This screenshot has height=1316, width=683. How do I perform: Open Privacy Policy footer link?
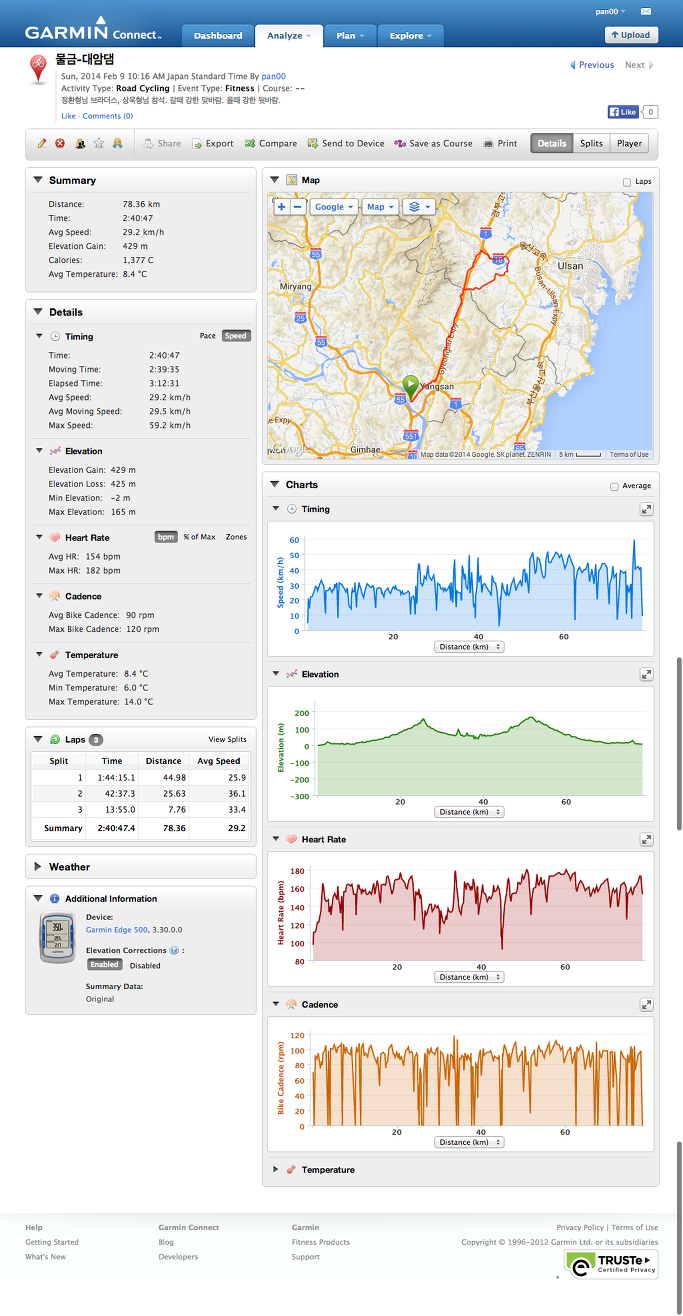point(580,1227)
